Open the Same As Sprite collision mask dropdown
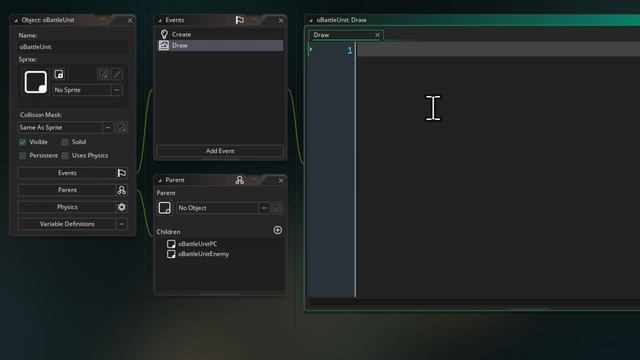The image size is (640, 360). coord(60,127)
